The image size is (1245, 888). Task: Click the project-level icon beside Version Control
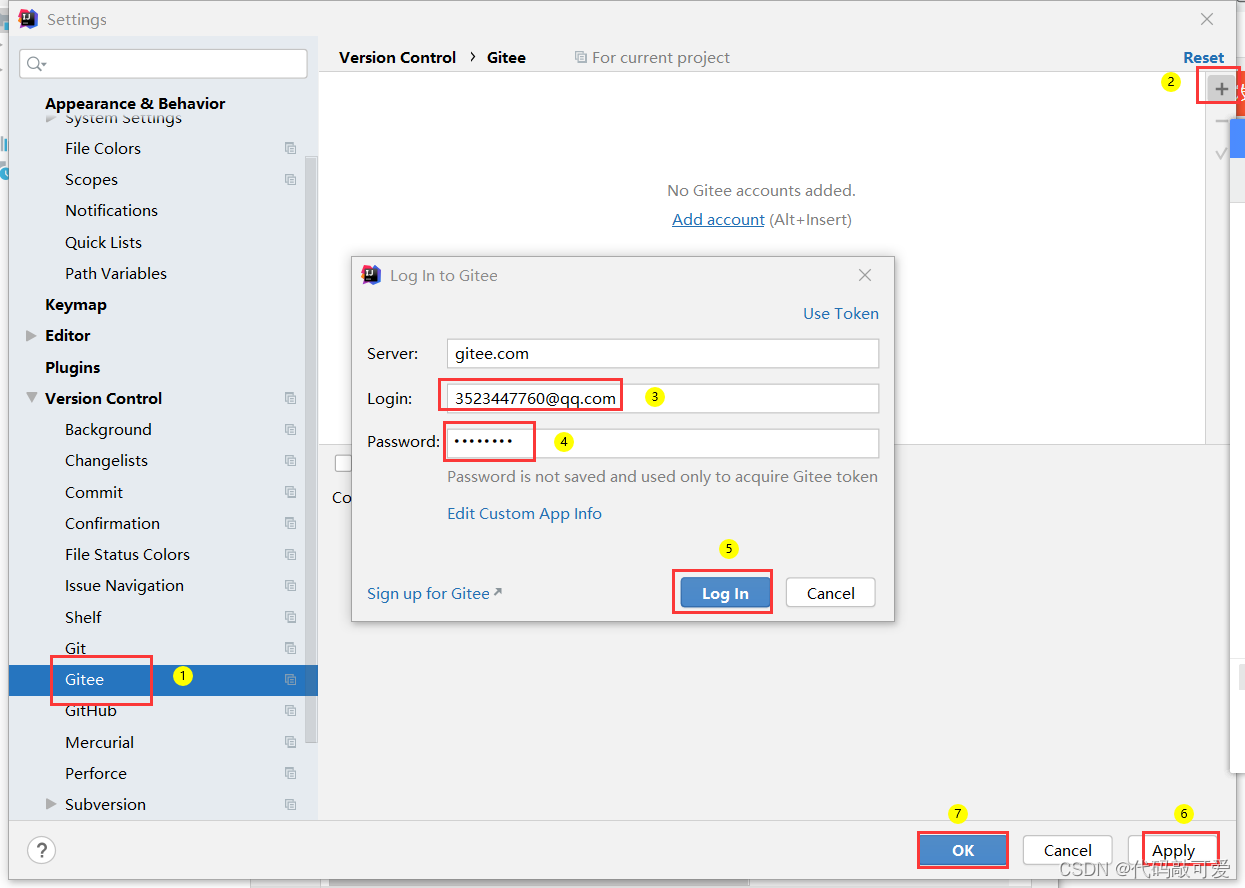[290, 398]
